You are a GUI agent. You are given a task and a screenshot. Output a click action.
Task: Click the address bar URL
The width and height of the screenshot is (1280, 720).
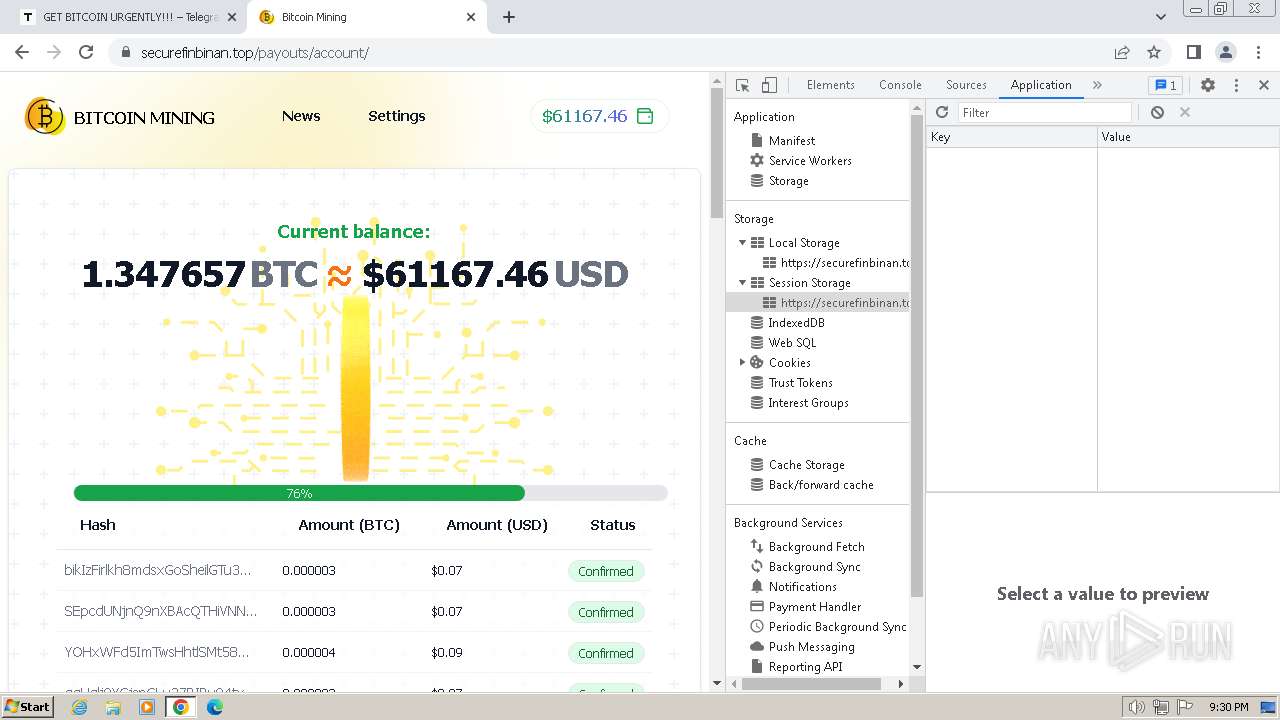255,53
